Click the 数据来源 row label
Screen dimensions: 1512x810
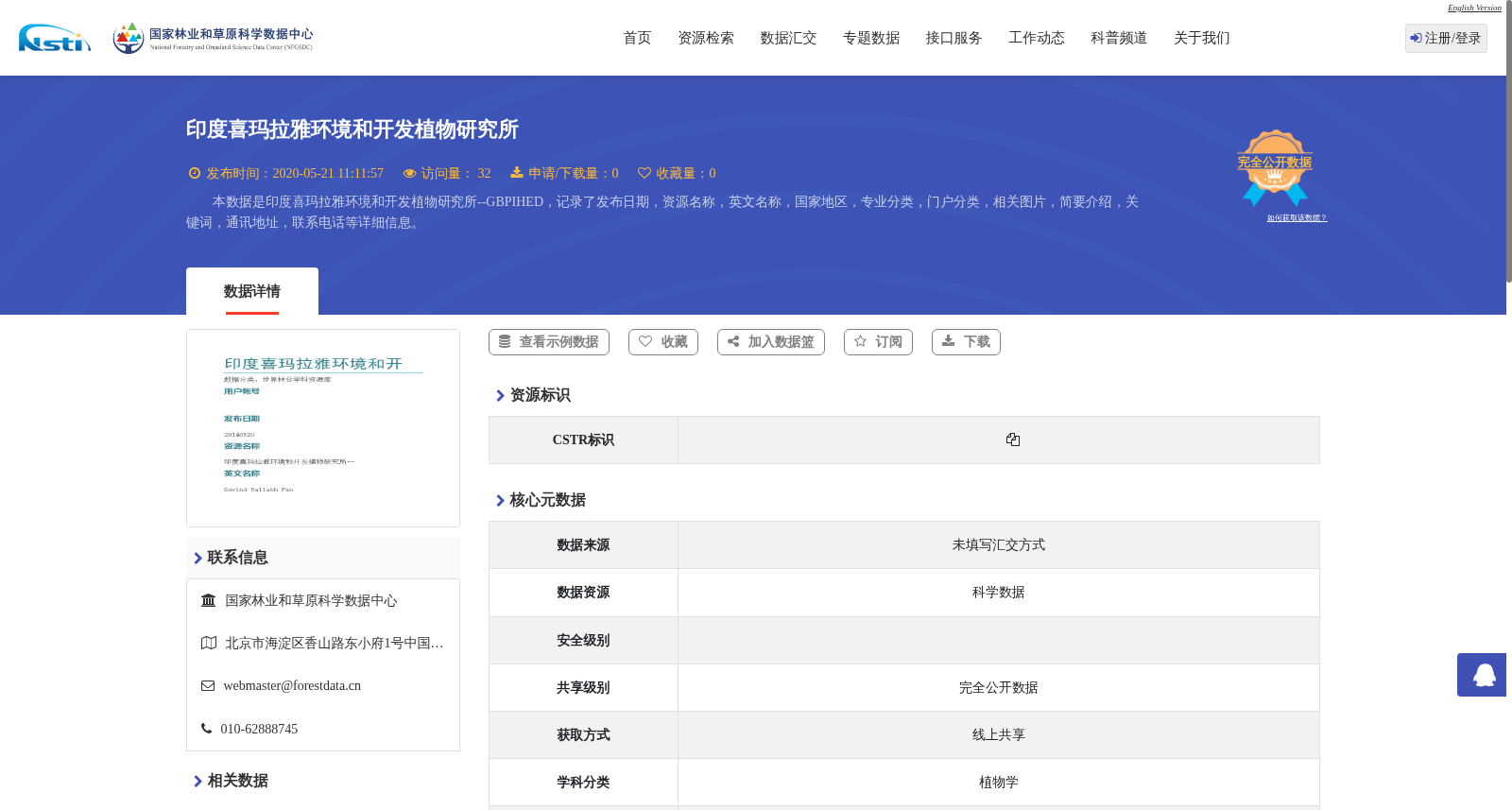[583, 545]
